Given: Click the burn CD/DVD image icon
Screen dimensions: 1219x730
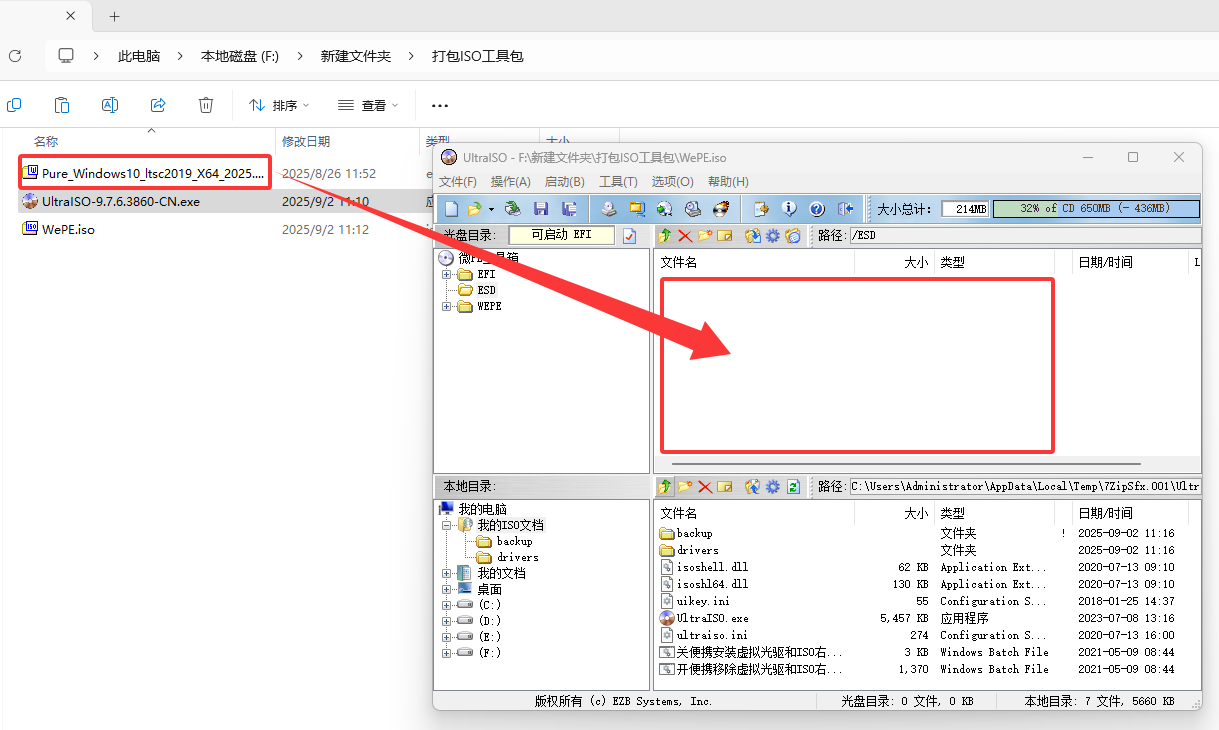Looking at the screenshot, I should tap(721, 208).
